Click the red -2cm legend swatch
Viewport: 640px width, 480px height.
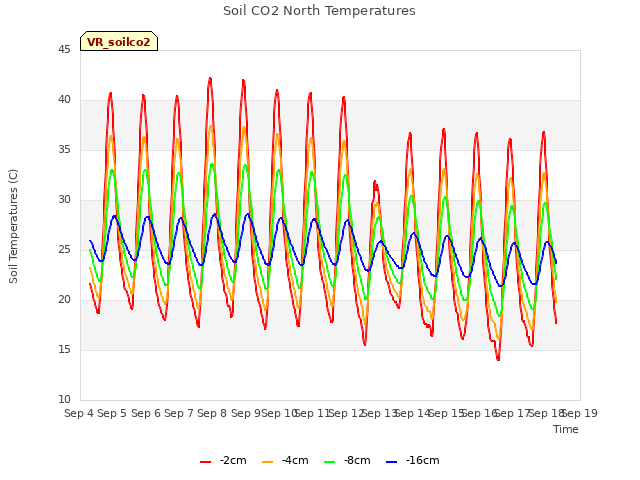(x=205, y=462)
